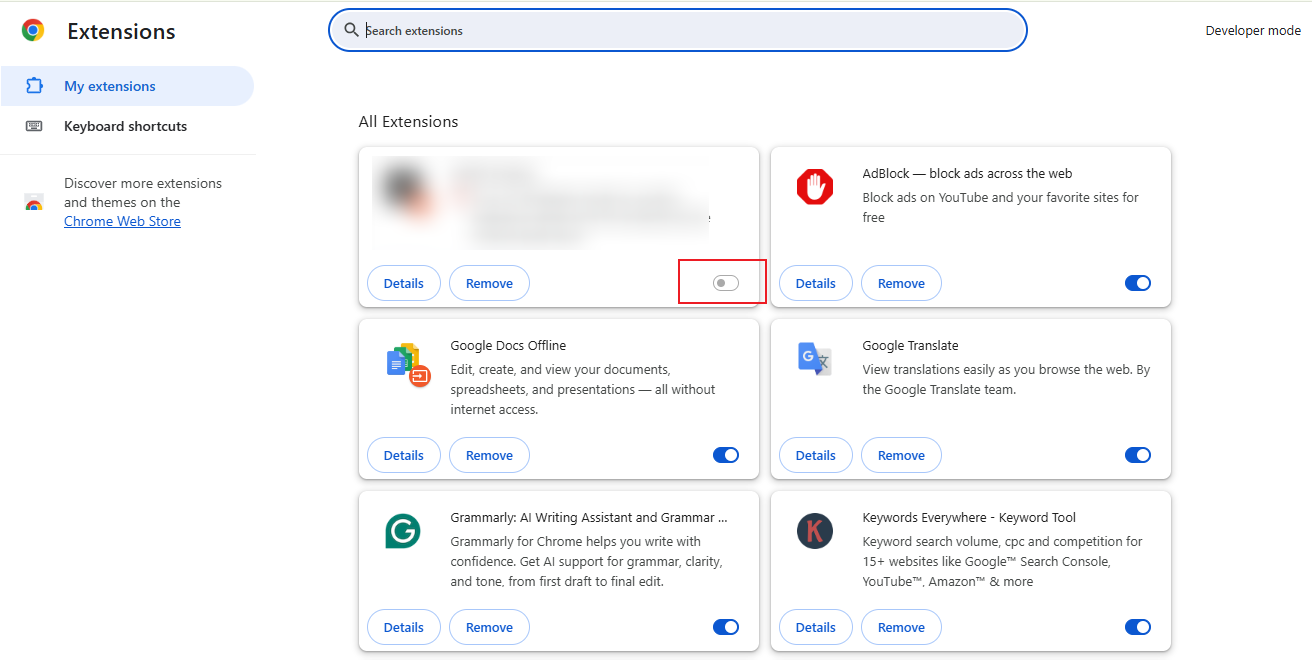Click the search magnifier icon
This screenshot has width=1312, height=660.
pos(351,30)
